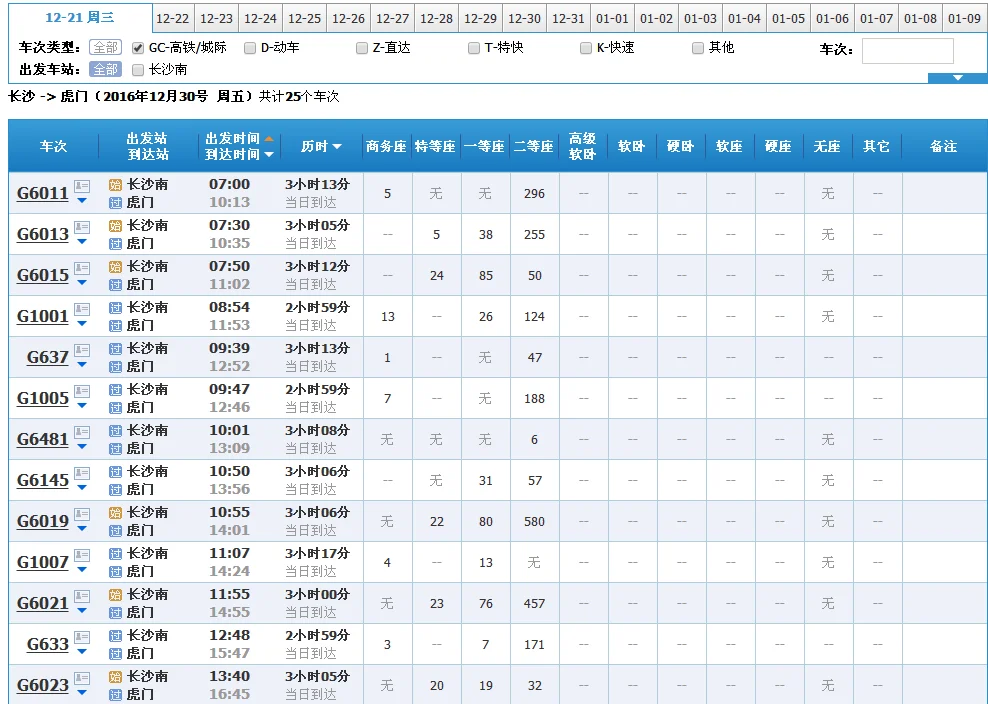Switch to the 12-25 date tab
This screenshot has height=704, width=988.
tap(305, 17)
